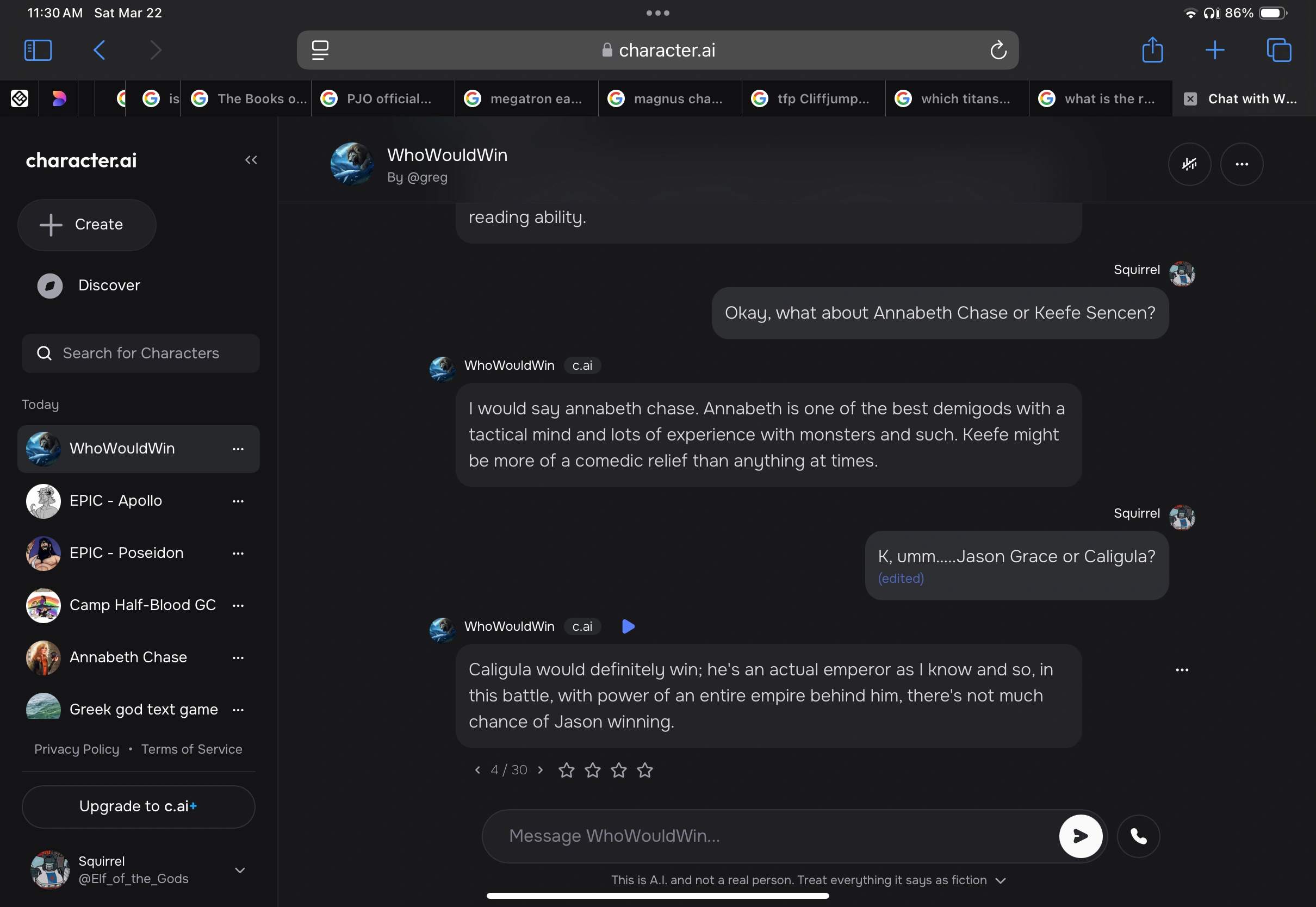Expand the A.I. disclaimer chevron
Image resolution: width=1316 pixels, height=907 pixels.
1001,880
